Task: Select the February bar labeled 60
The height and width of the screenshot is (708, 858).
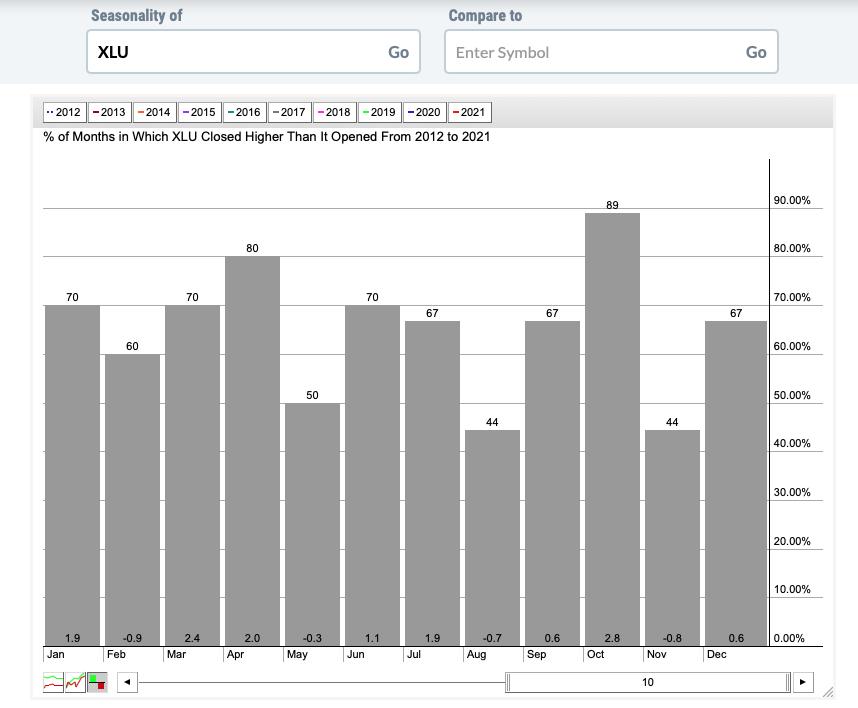Action: tap(132, 500)
